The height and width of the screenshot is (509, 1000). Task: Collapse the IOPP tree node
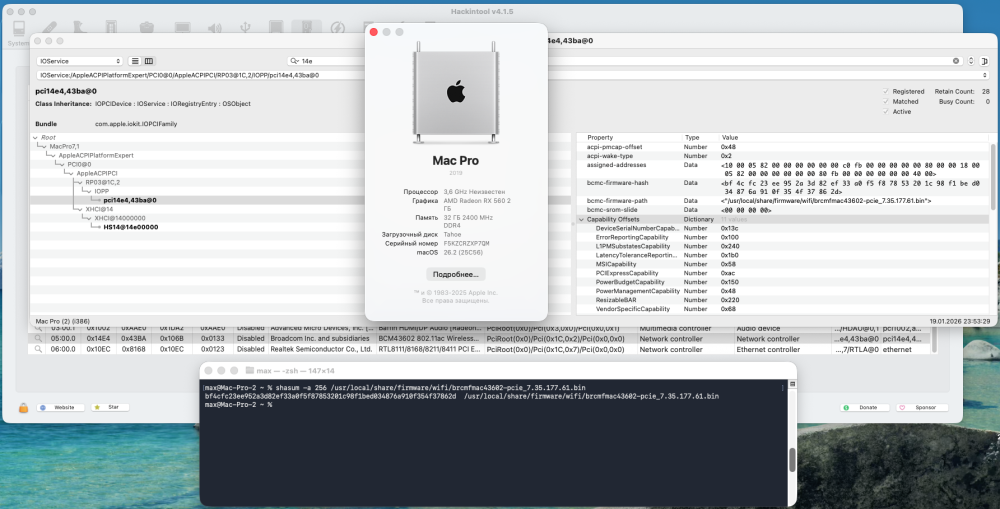pyautogui.click(x=88, y=191)
